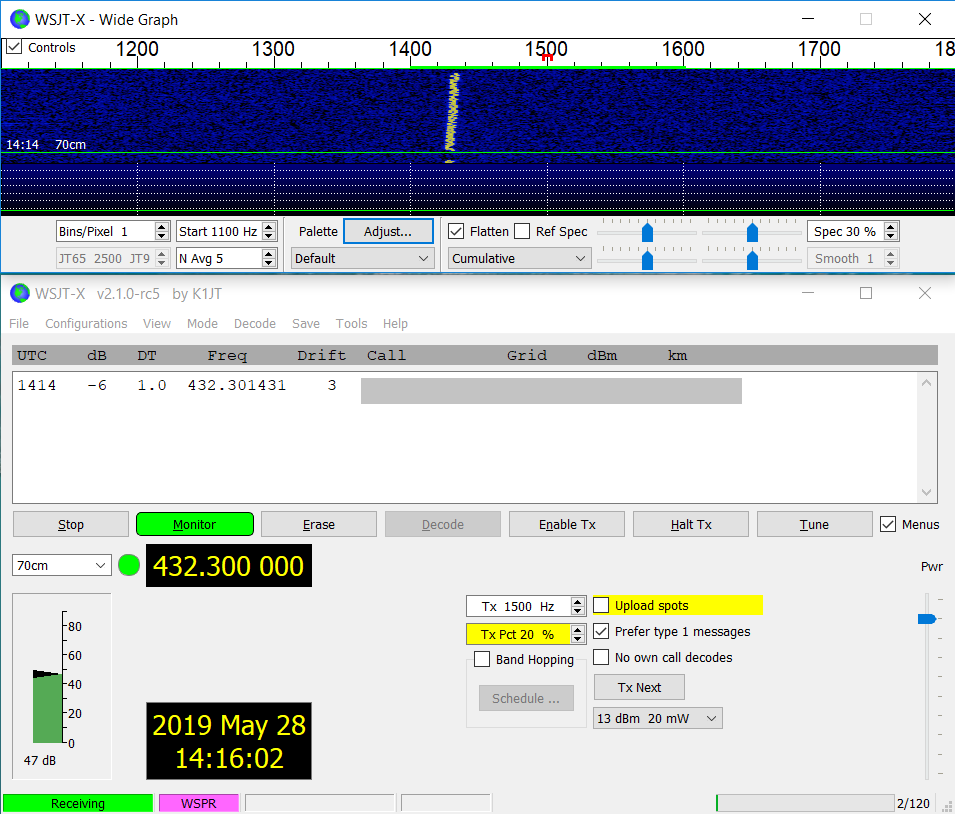Click the WSPR mode status label

199,804
